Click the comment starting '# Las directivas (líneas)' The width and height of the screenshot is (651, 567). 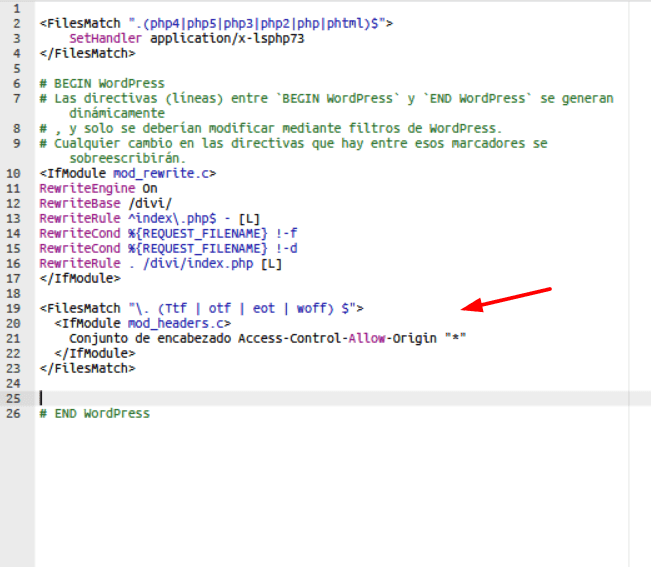pos(326,98)
